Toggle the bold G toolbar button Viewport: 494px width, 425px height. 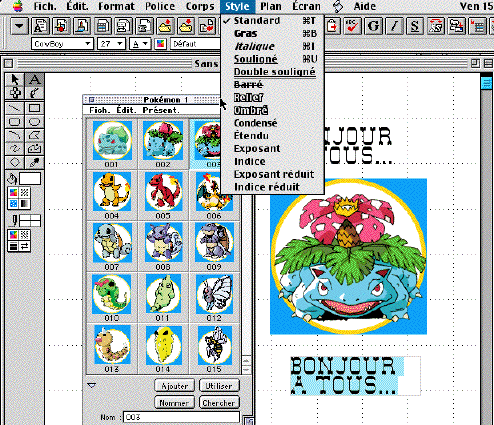(373, 26)
